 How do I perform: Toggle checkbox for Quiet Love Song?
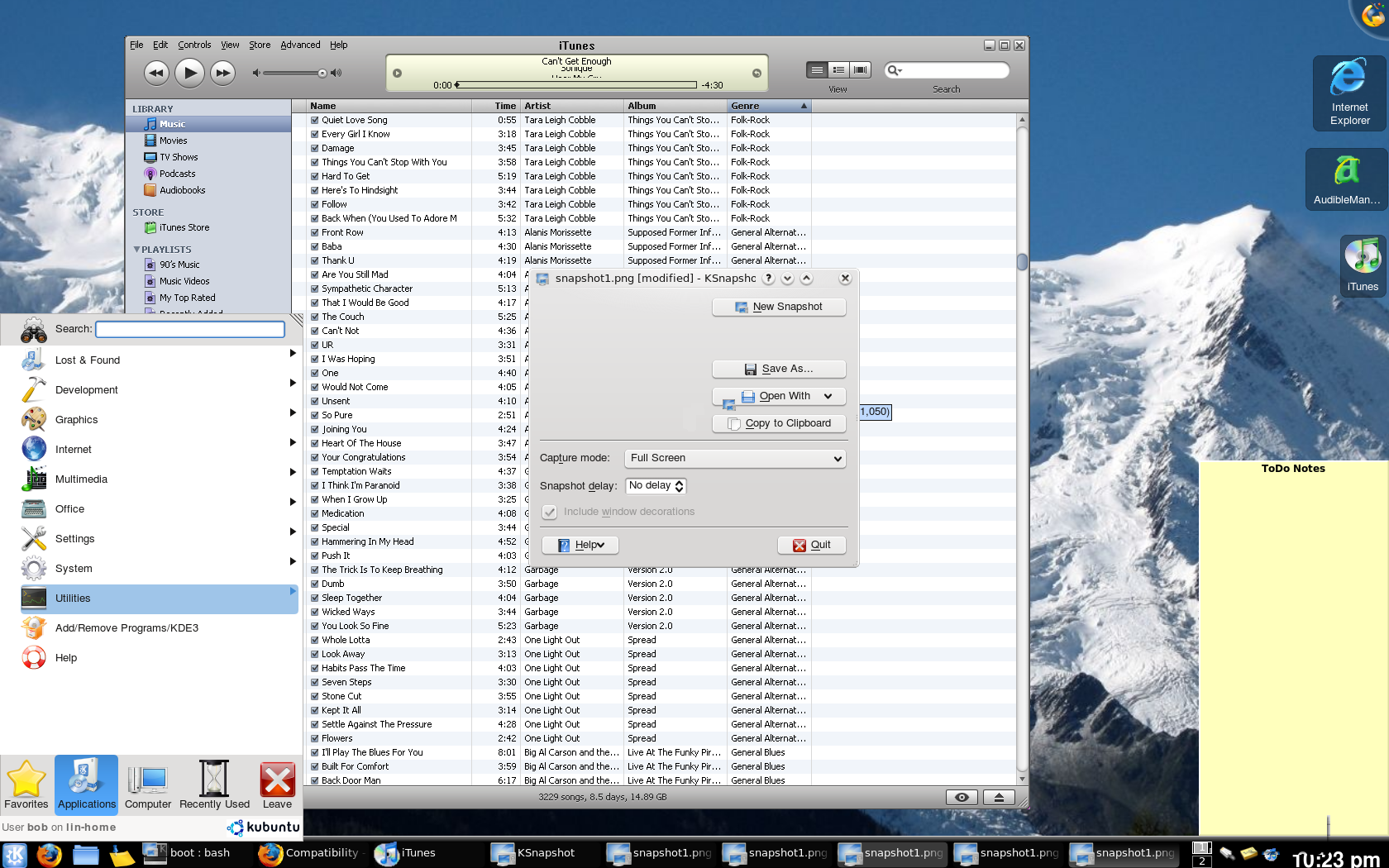click(x=314, y=120)
